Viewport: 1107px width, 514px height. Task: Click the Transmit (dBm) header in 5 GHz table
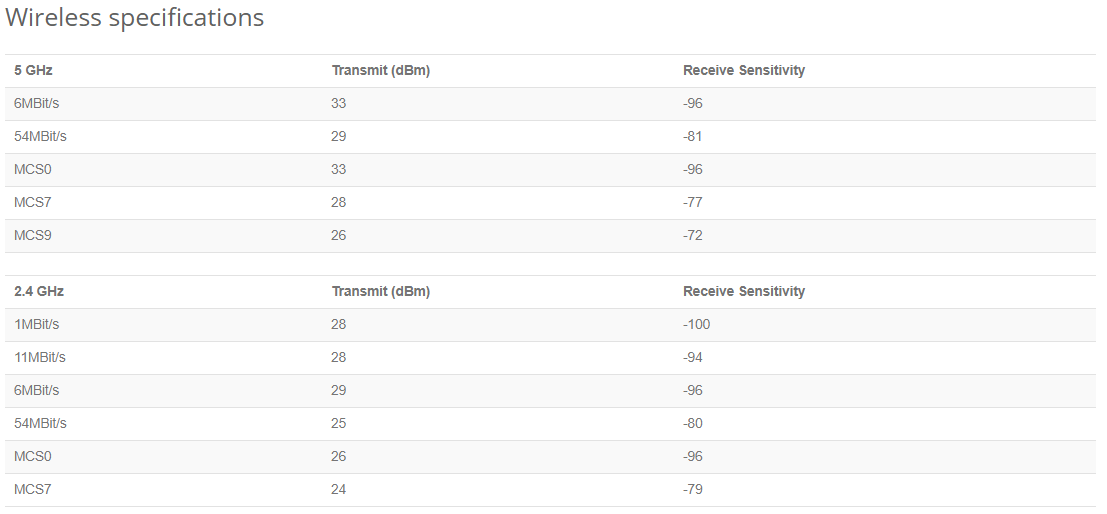pyautogui.click(x=381, y=71)
